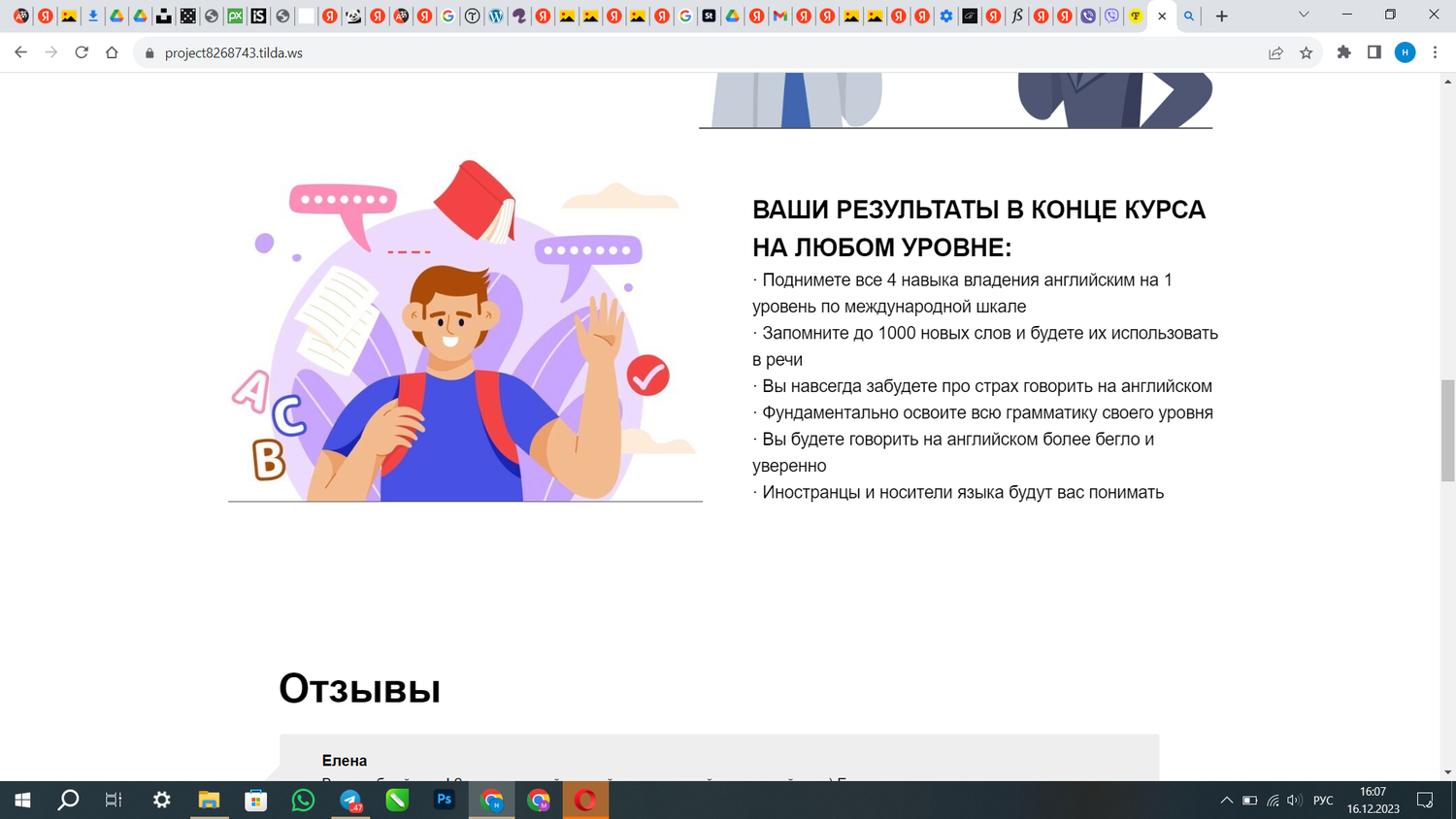Open the browser home page
The height and width of the screenshot is (819, 1456).
[x=112, y=52]
